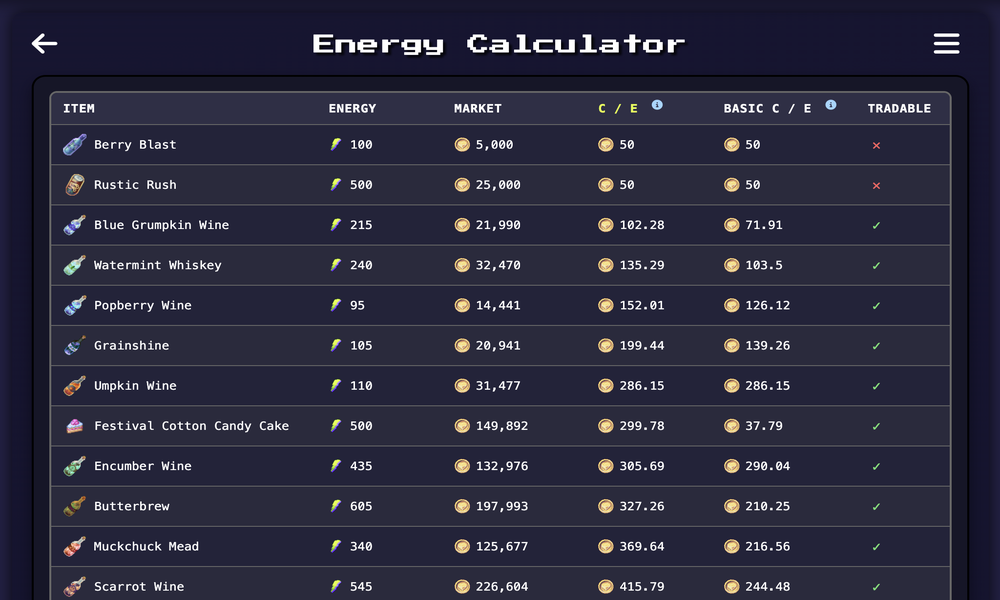Click the C / E value 152.01

point(642,305)
